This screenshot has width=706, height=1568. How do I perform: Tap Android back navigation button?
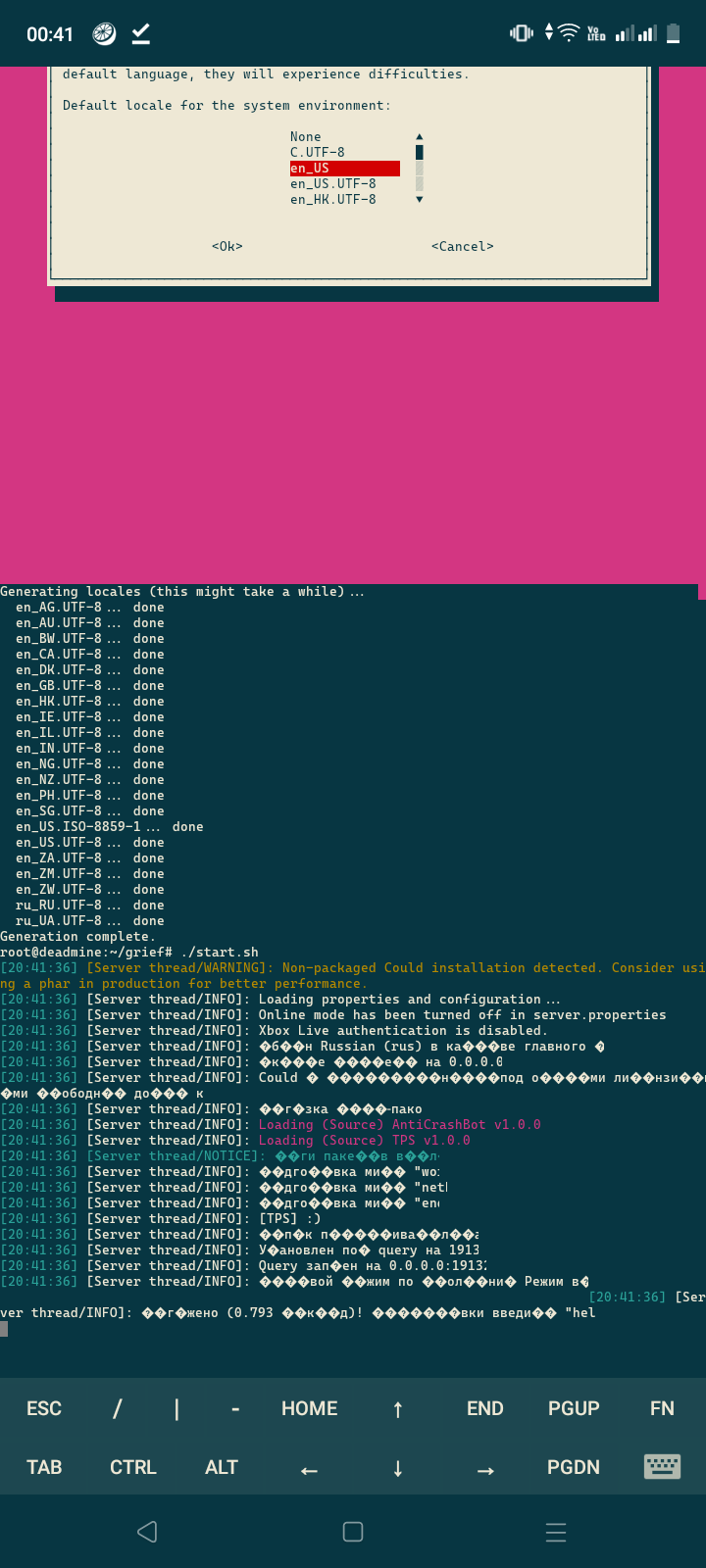[147, 1532]
